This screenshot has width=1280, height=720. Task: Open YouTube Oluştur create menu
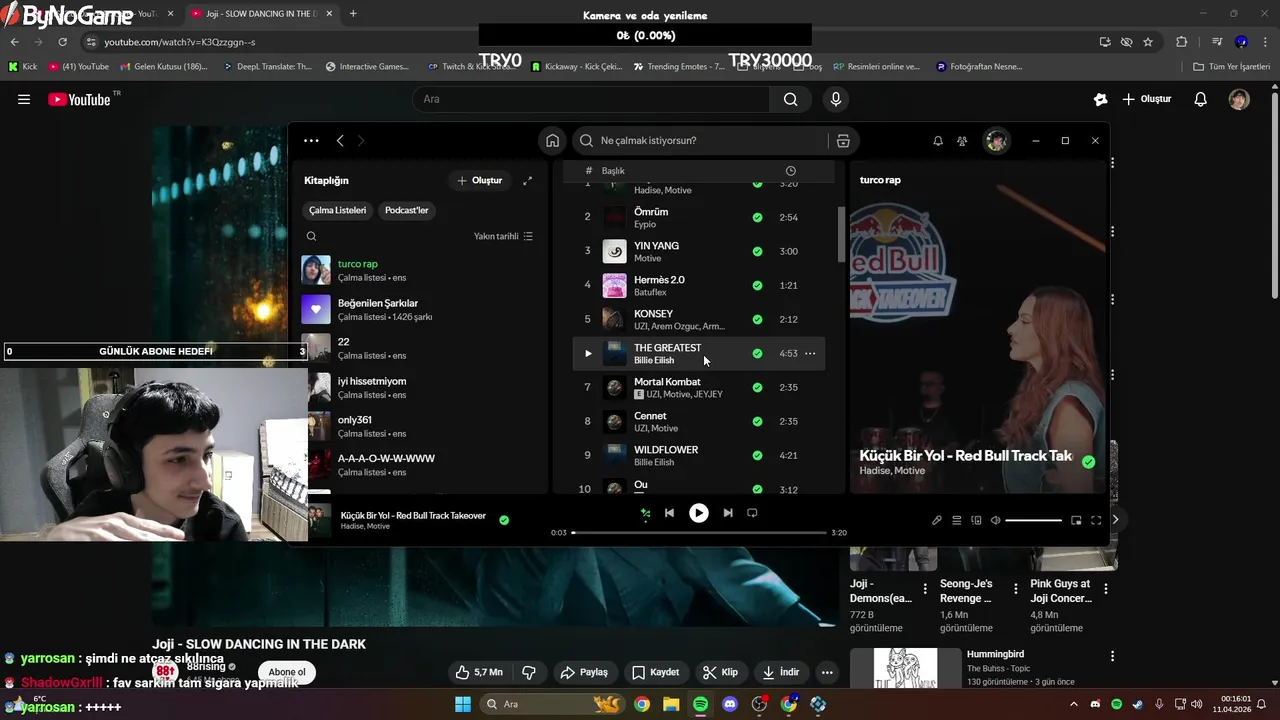click(x=1146, y=99)
